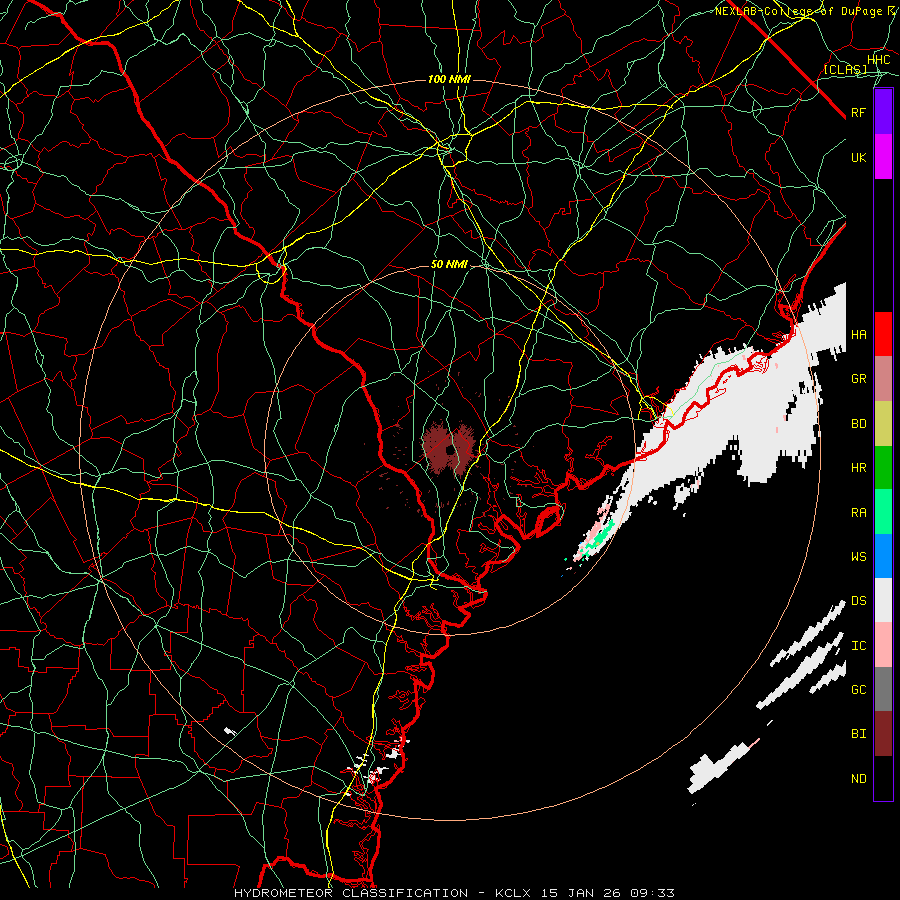Image resolution: width=900 pixels, height=900 pixels.
Task: Click the HR legend label
Action: point(858,468)
